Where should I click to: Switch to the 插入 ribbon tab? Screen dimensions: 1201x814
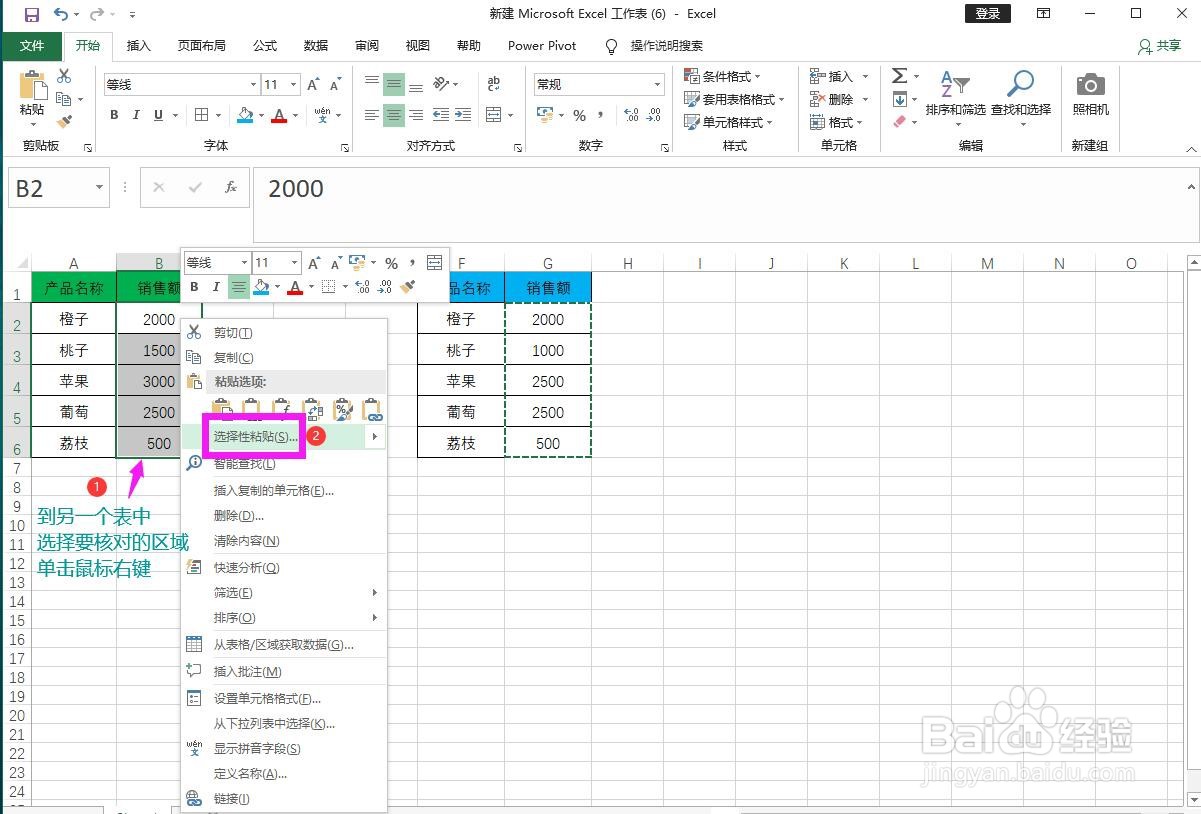point(138,45)
